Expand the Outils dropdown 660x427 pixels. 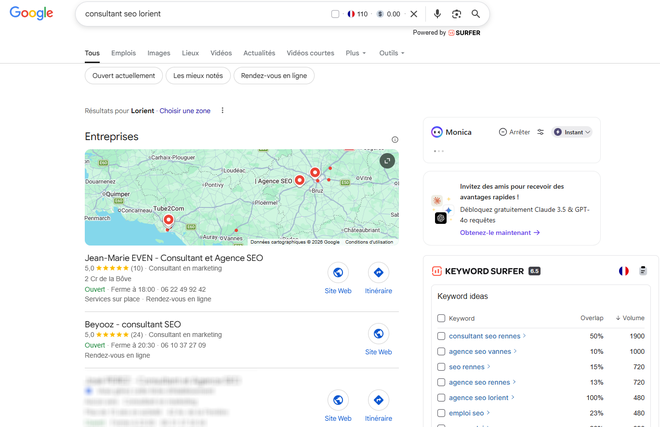[392, 53]
